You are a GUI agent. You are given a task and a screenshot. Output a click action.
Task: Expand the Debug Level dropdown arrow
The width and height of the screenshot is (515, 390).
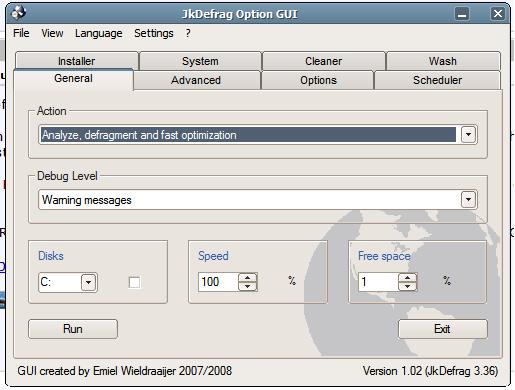point(468,199)
